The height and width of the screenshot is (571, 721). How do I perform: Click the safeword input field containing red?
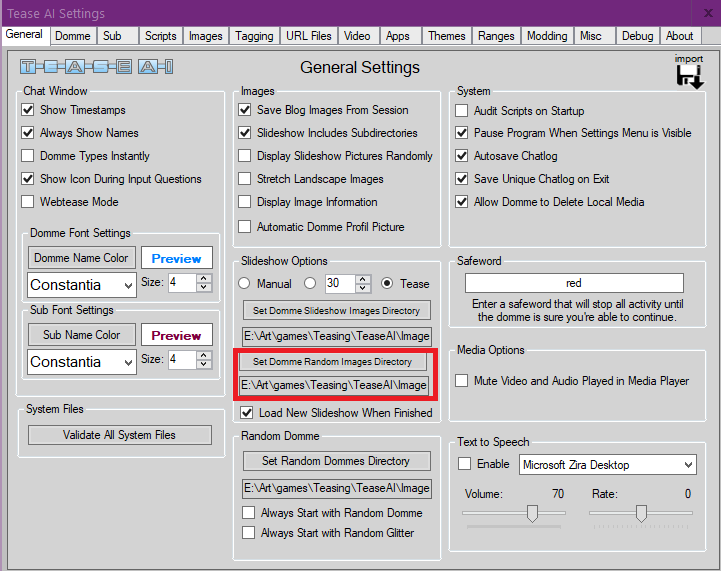(574, 283)
